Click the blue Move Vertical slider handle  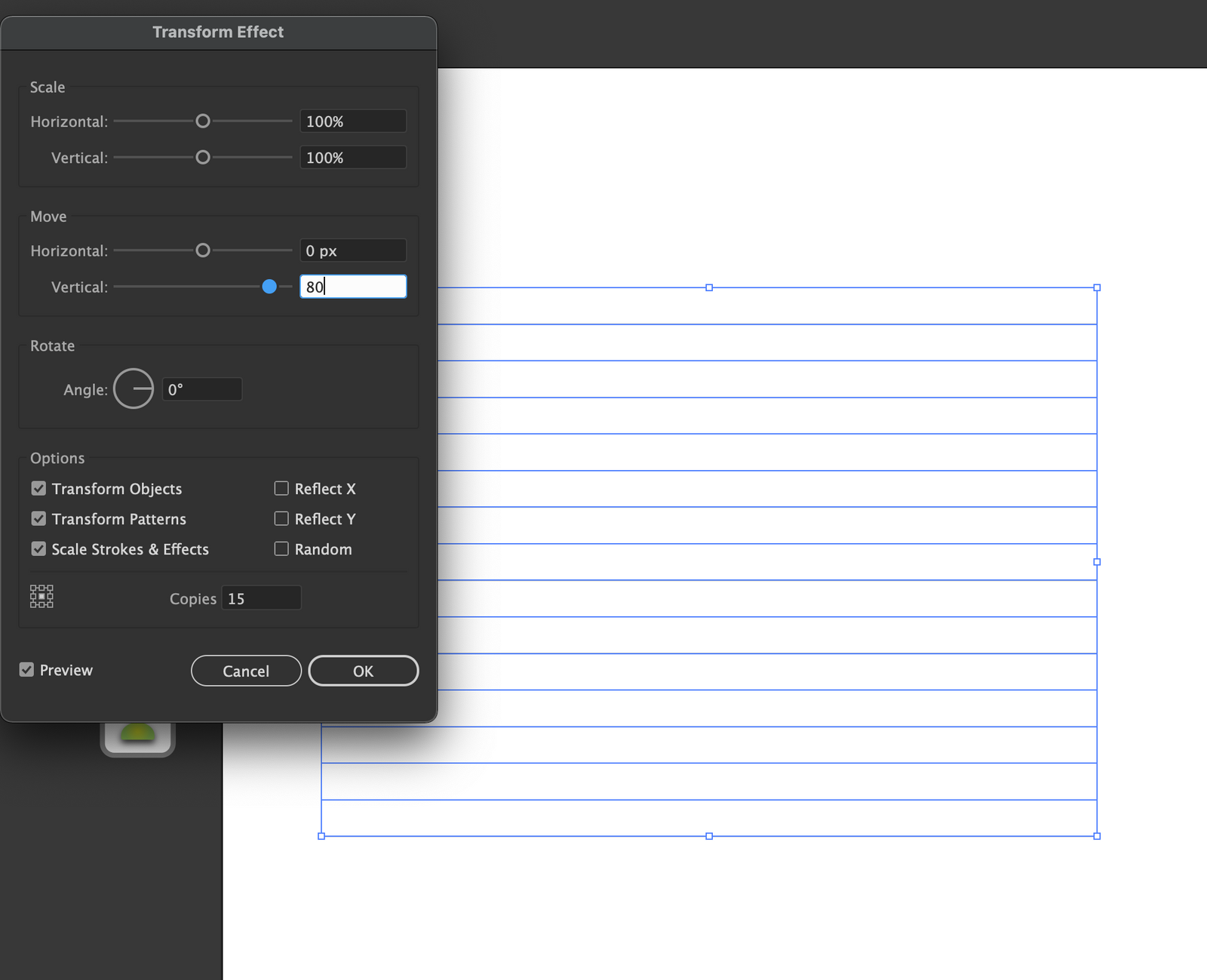point(269,287)
